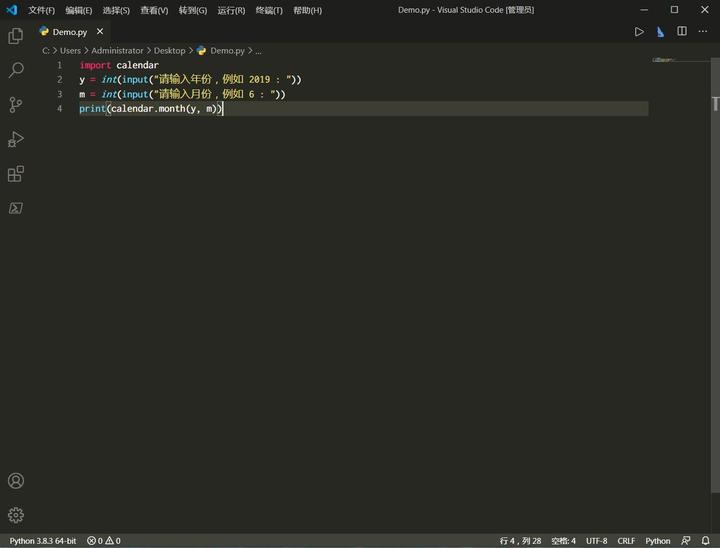Image resolution: width=720 pixels, height=548 pixels.
Task: Select the Python 3.8.3 64-bit interpreter
Action: tap(43, 541)
